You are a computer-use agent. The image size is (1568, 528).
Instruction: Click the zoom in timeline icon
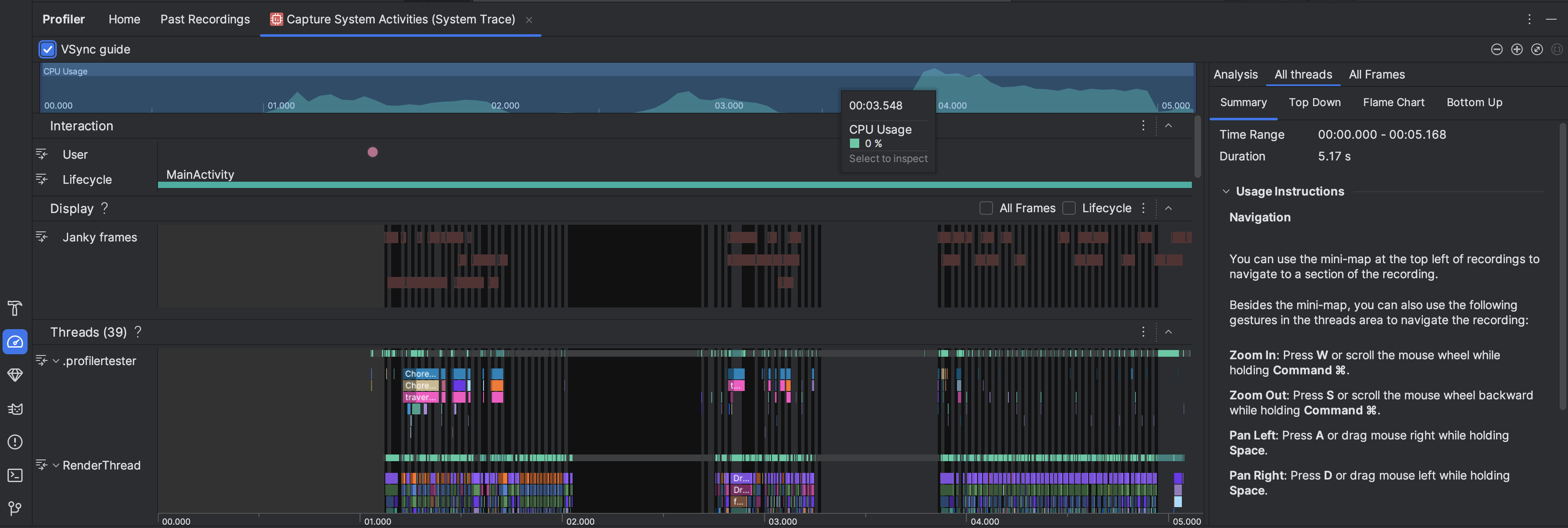(x=1516, y=49)
